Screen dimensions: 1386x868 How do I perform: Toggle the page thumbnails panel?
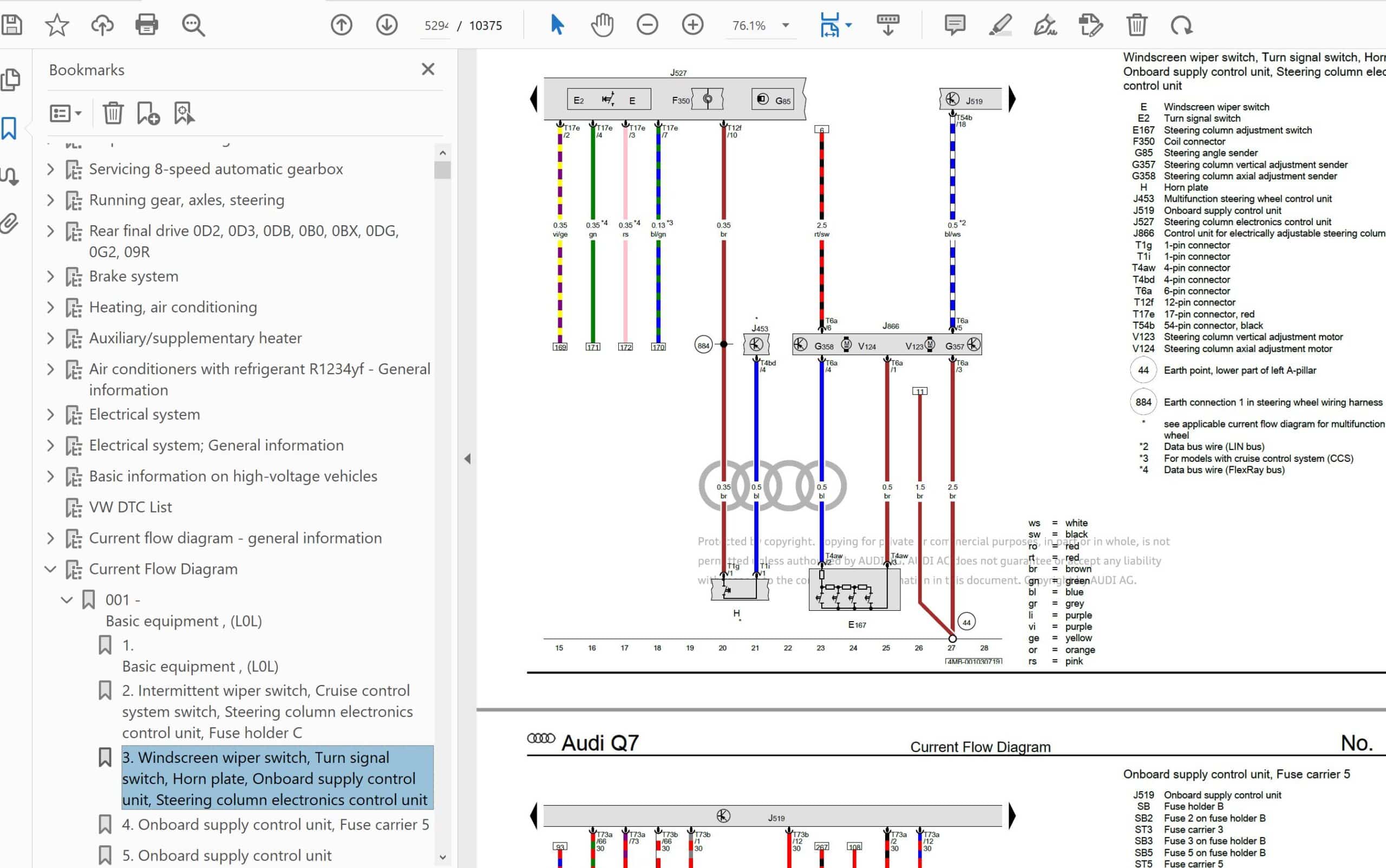(x=10, y=80)
